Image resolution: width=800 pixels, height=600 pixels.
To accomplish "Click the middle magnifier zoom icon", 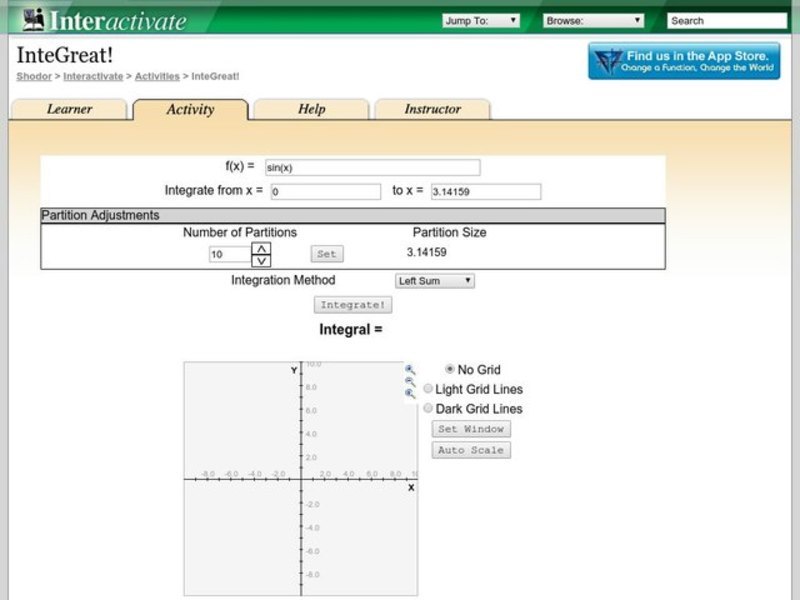I will click(409, 381).
